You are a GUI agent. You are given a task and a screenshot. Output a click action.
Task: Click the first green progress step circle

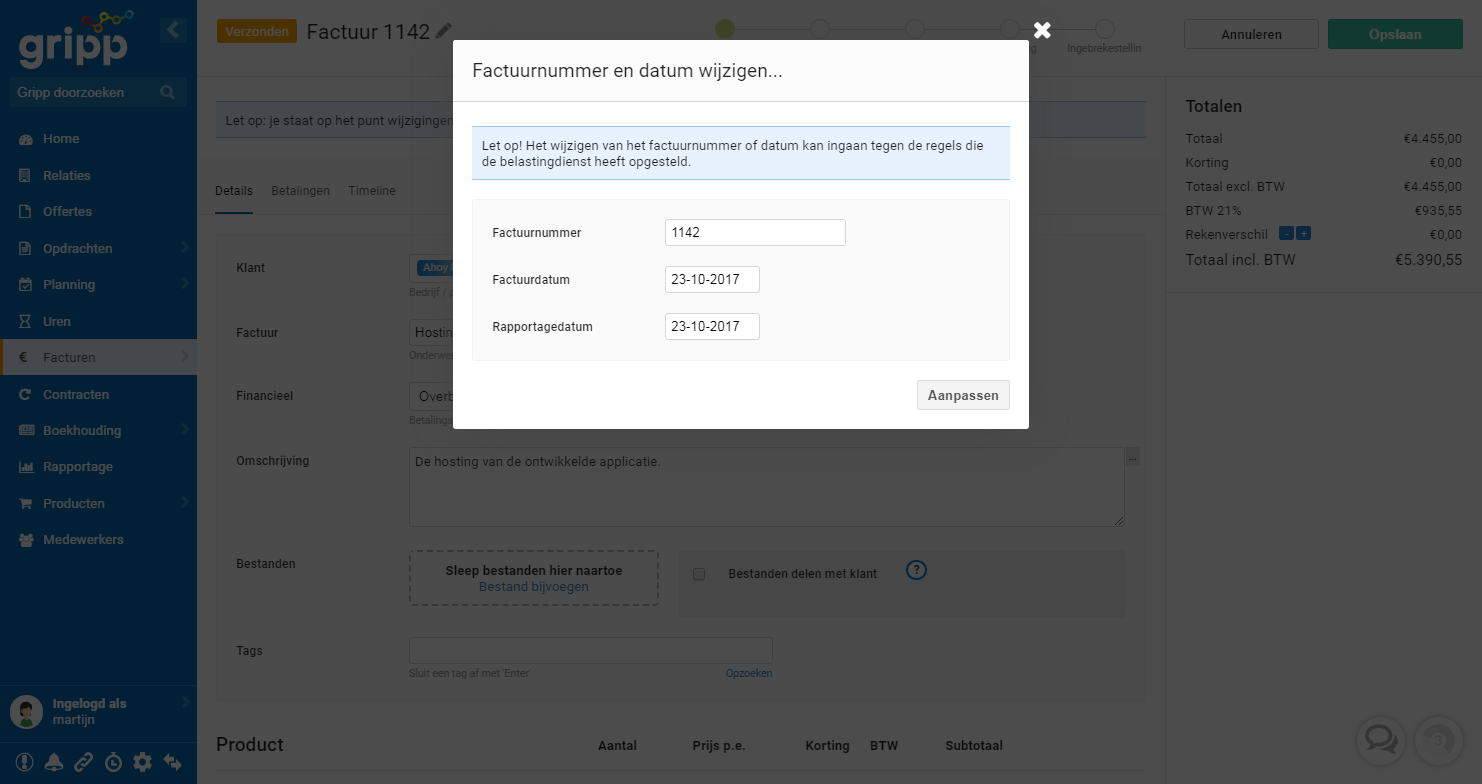[x=725, y=29]
